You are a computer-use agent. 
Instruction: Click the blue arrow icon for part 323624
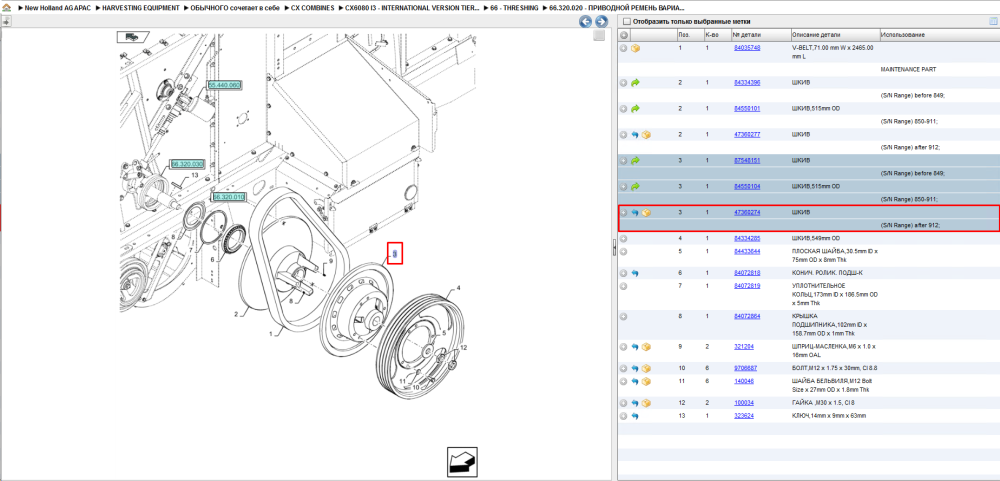pyautogui.click(x=635, y=416)
